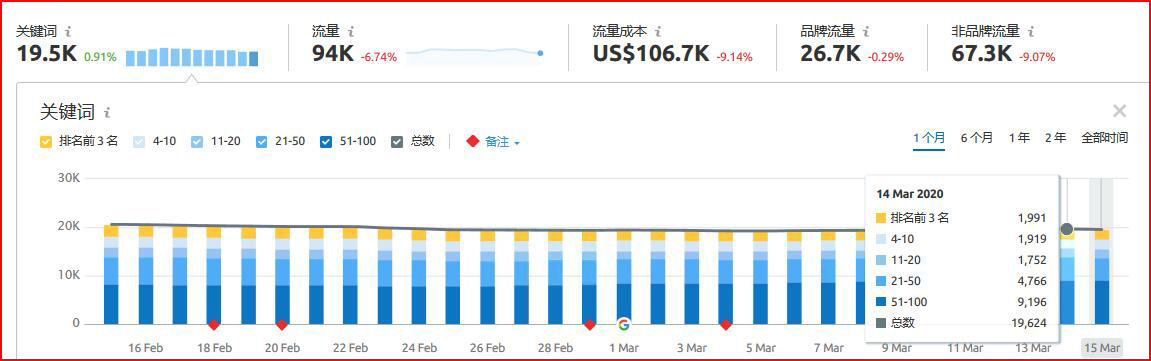Image resolution: width=1151 pixels, height=361 pixels.
Task: Close the 关键词 chart panel
Action: coord(1119,112)
